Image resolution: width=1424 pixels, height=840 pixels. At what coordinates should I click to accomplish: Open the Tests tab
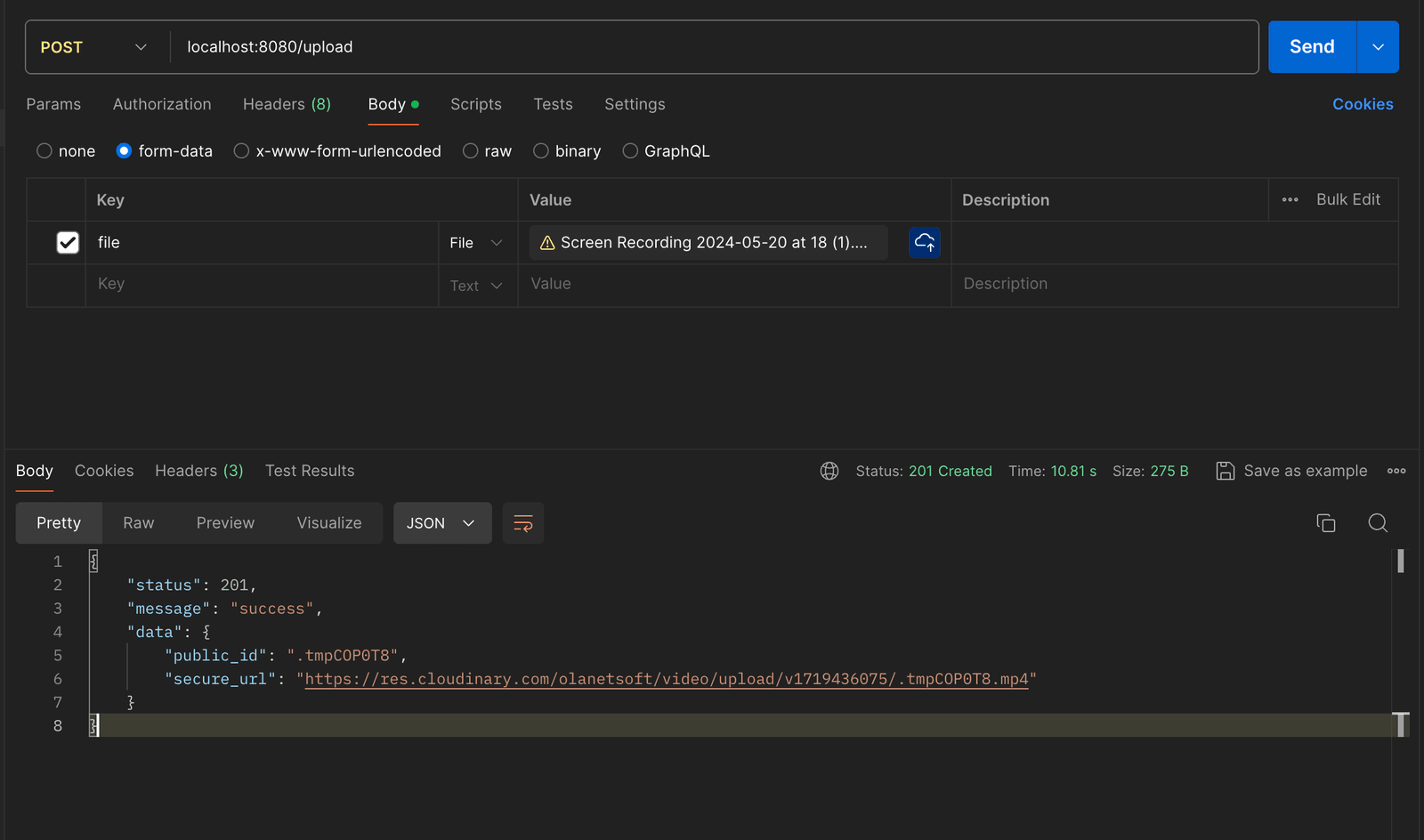pyautogui.click(x=553, y=104)
